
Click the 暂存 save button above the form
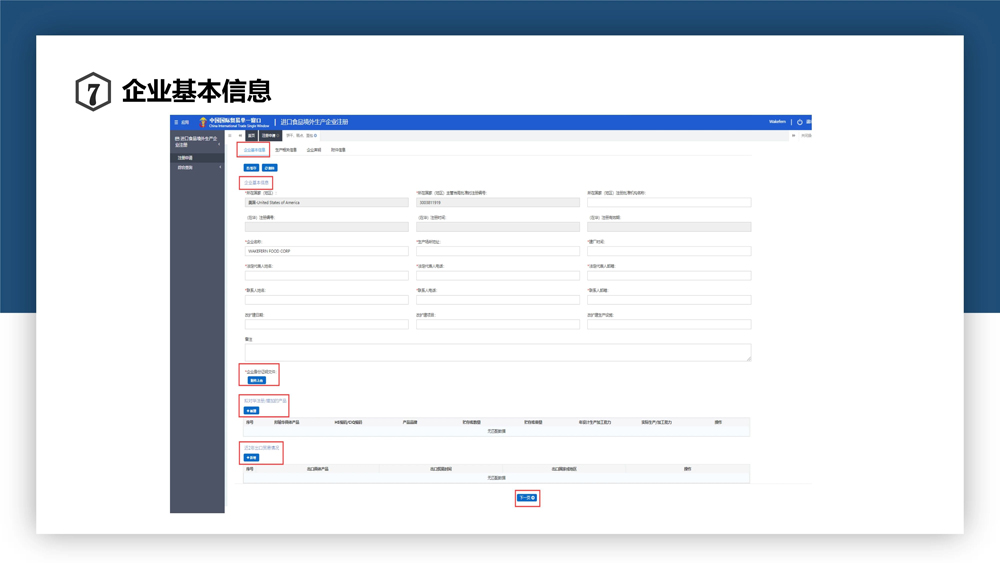pyautogui.click(x=251, y=168)
